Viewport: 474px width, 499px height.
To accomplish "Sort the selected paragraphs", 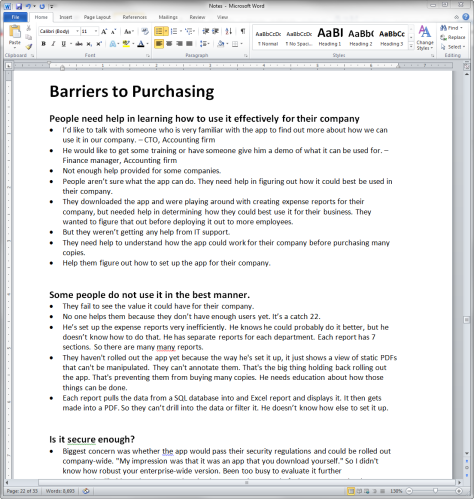I will click(229, 31).
